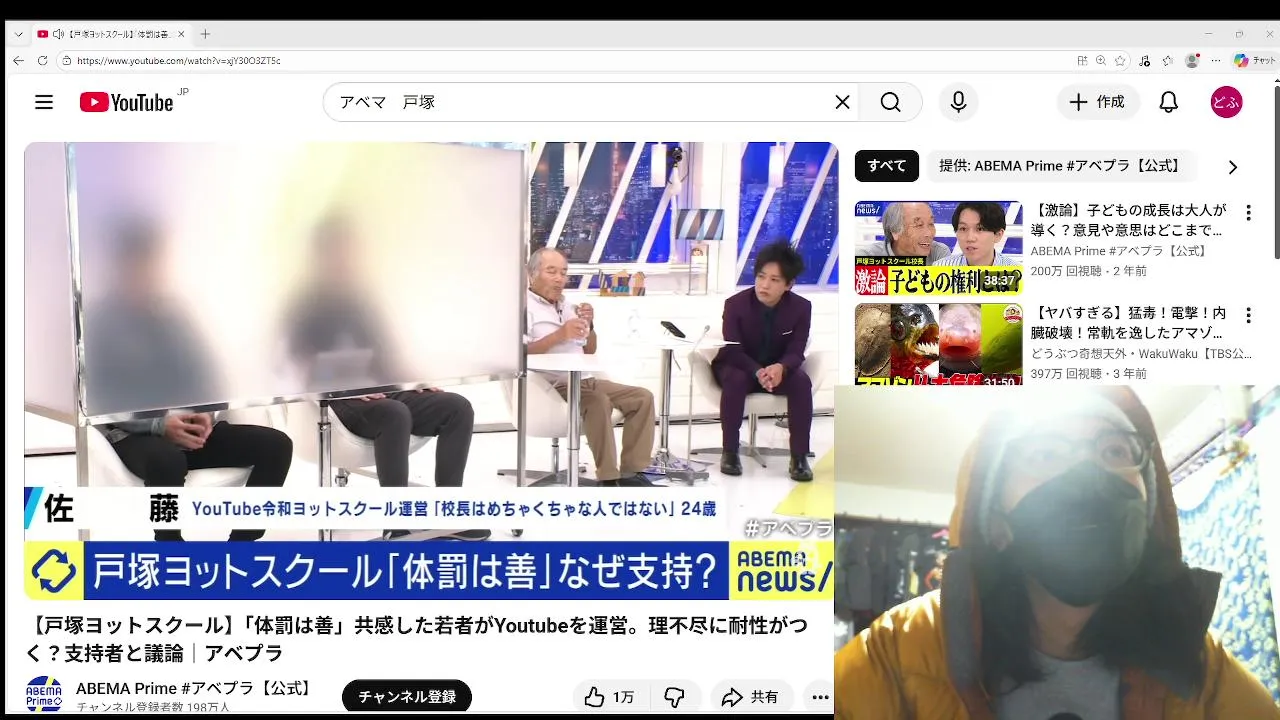
Task: Open the アマゾン piranha recommended video thumbnail
Action: click(938, 344)
